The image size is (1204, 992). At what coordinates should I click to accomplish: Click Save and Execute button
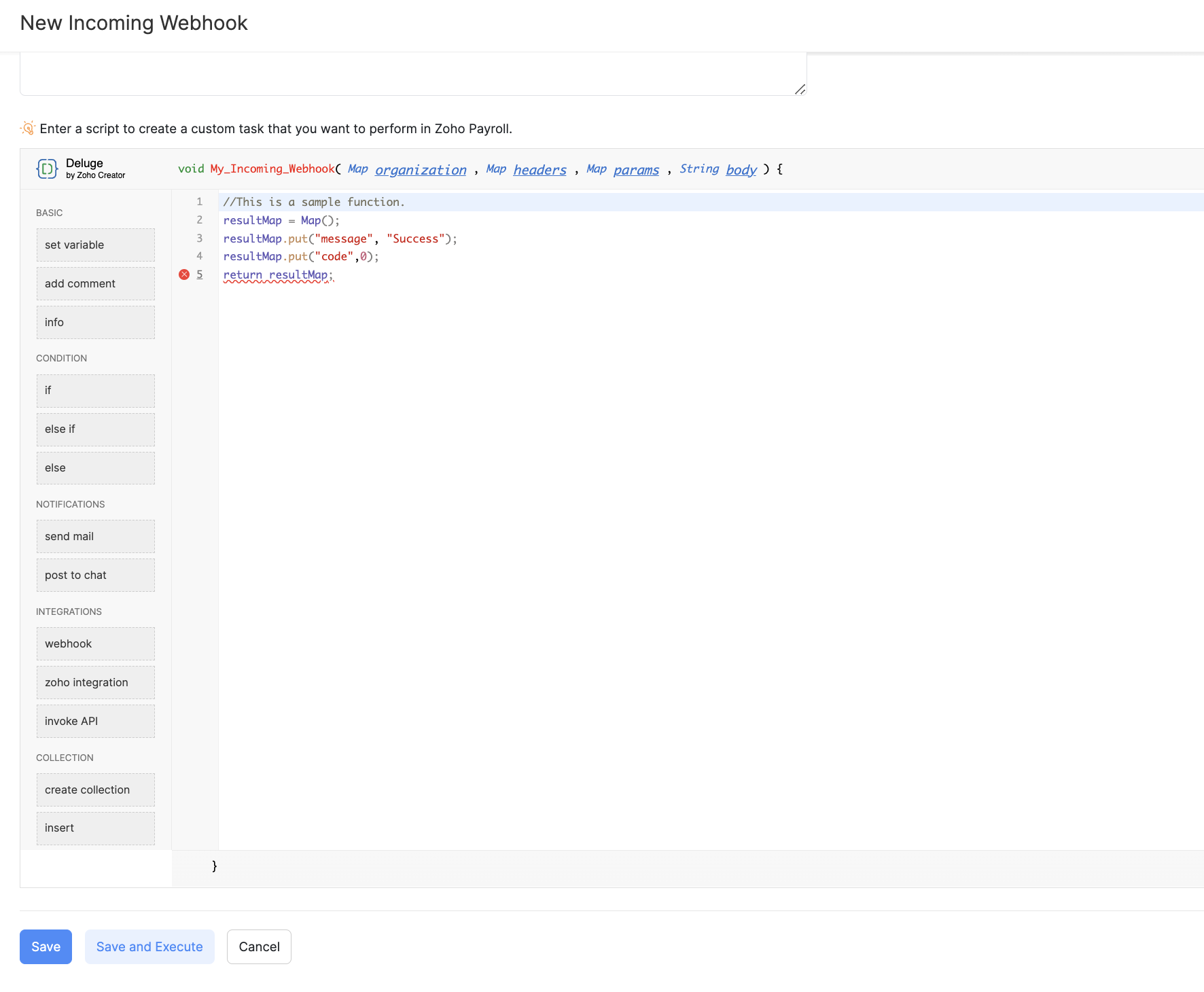(149, 946)
